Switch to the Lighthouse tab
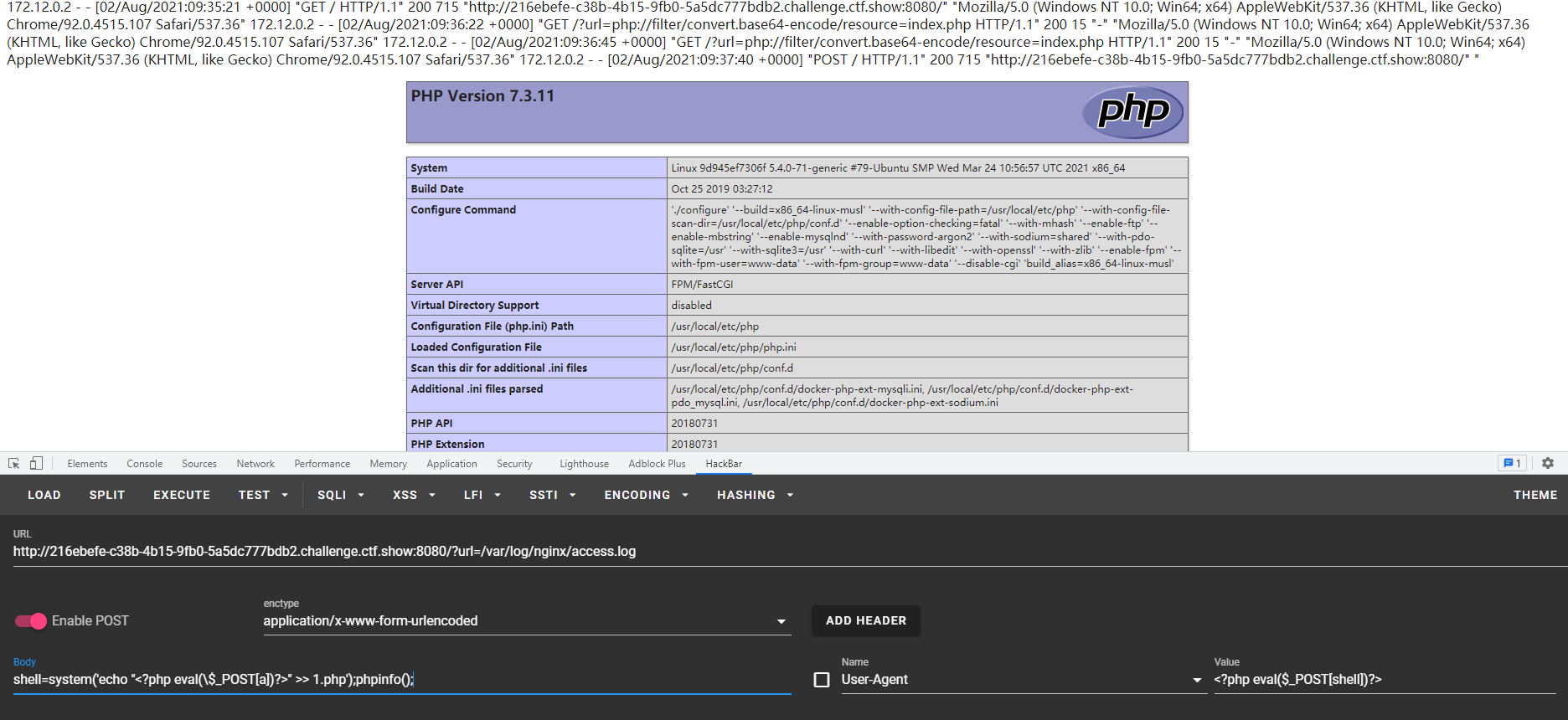This screenshot has height=720, width=1568. (x=585, y=464)
